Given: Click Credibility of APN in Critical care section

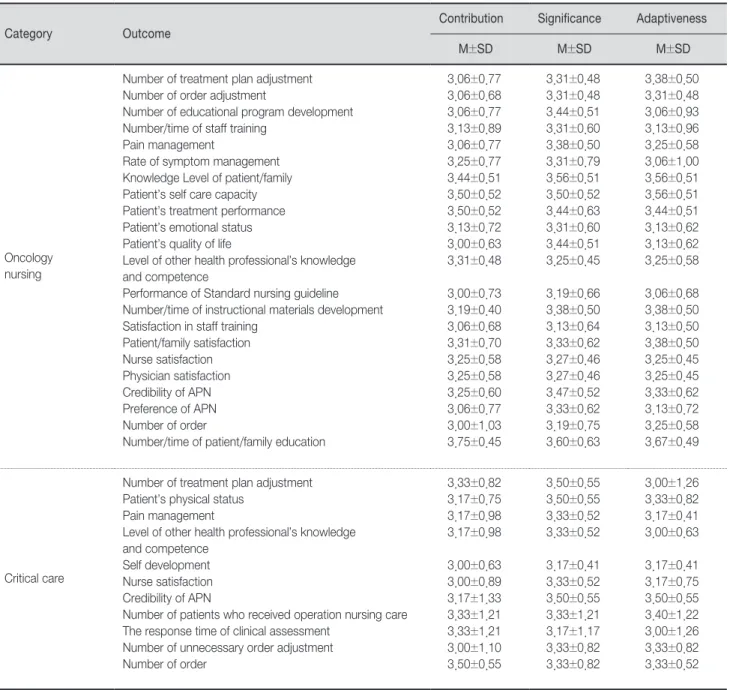Looking at the screenshot, I should pos(167,598).
